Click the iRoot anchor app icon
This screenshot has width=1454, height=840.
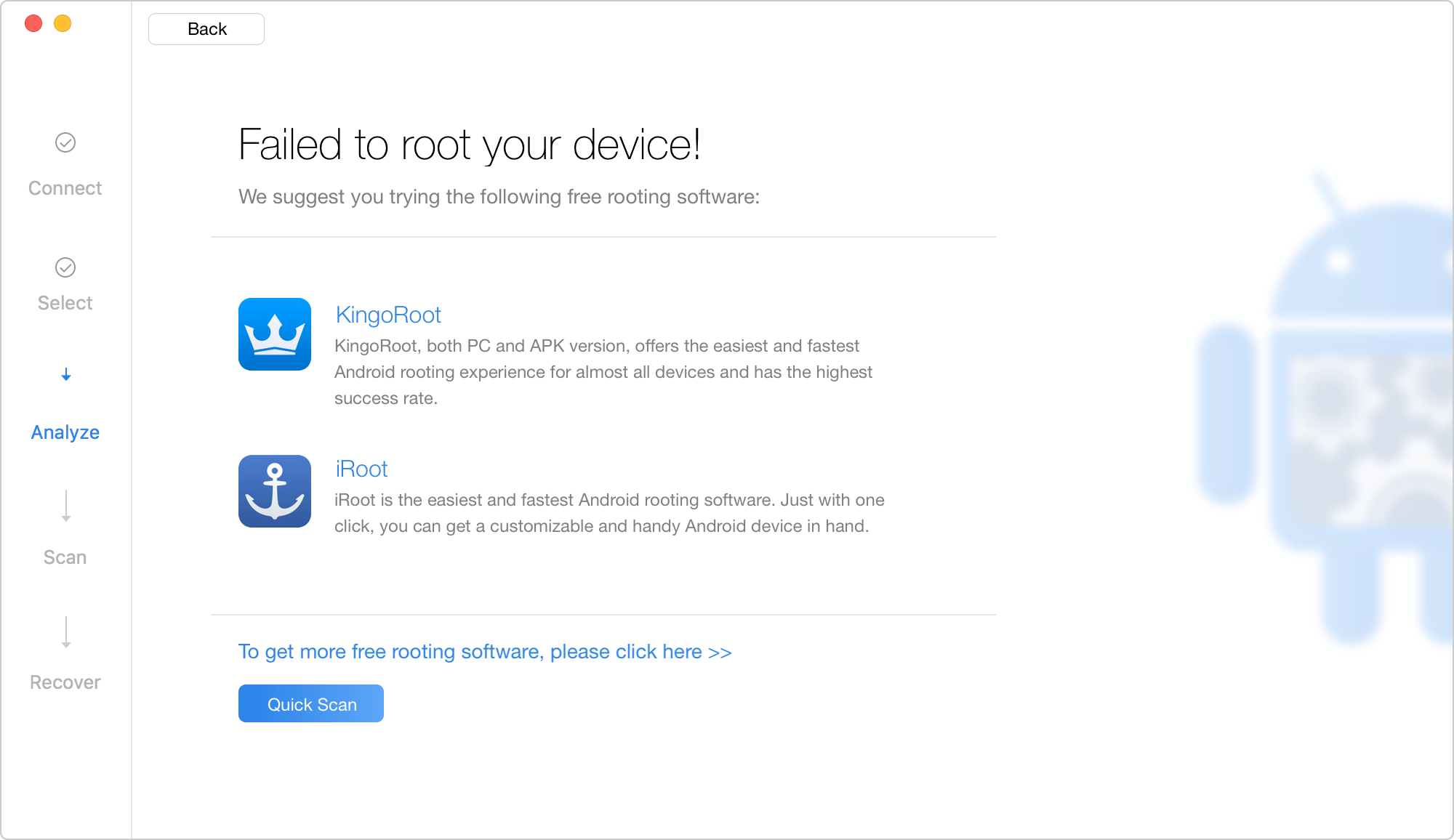click(x=275, y=491)
